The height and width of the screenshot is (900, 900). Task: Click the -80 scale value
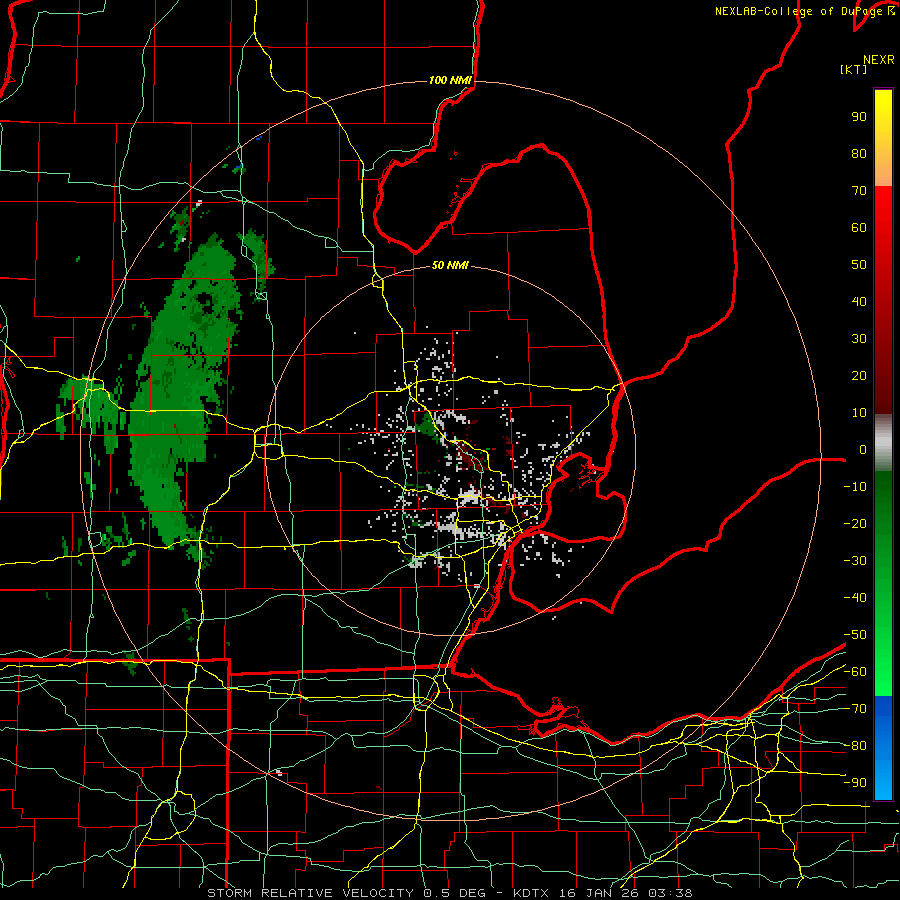(855, 746)
